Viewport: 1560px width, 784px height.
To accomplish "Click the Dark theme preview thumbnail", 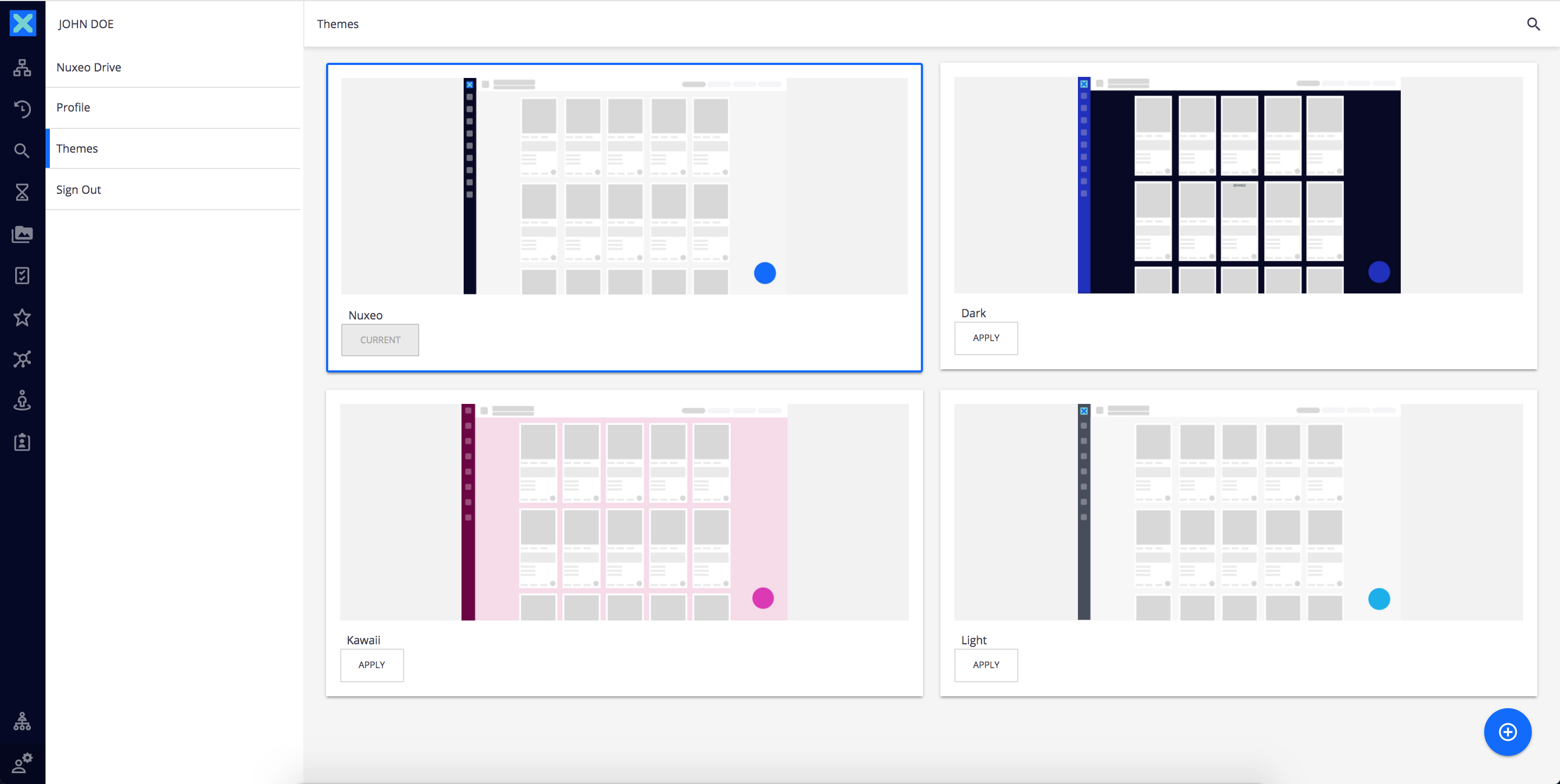I will tap(1238, 185).
